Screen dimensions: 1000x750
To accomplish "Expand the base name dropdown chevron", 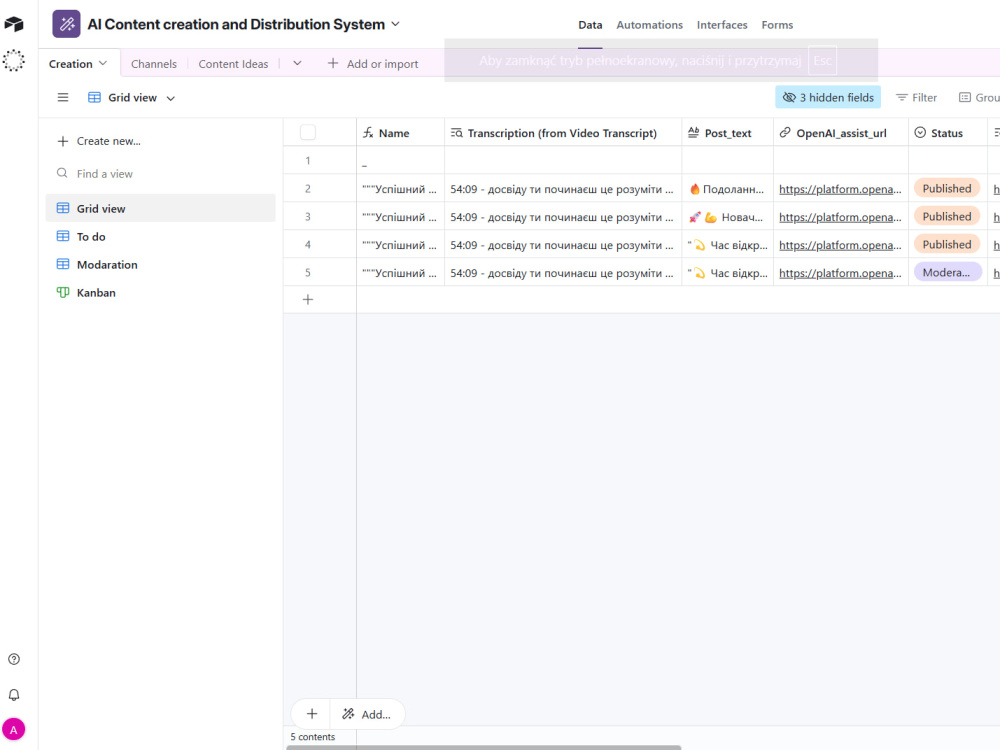I will [x=395, y=24].
